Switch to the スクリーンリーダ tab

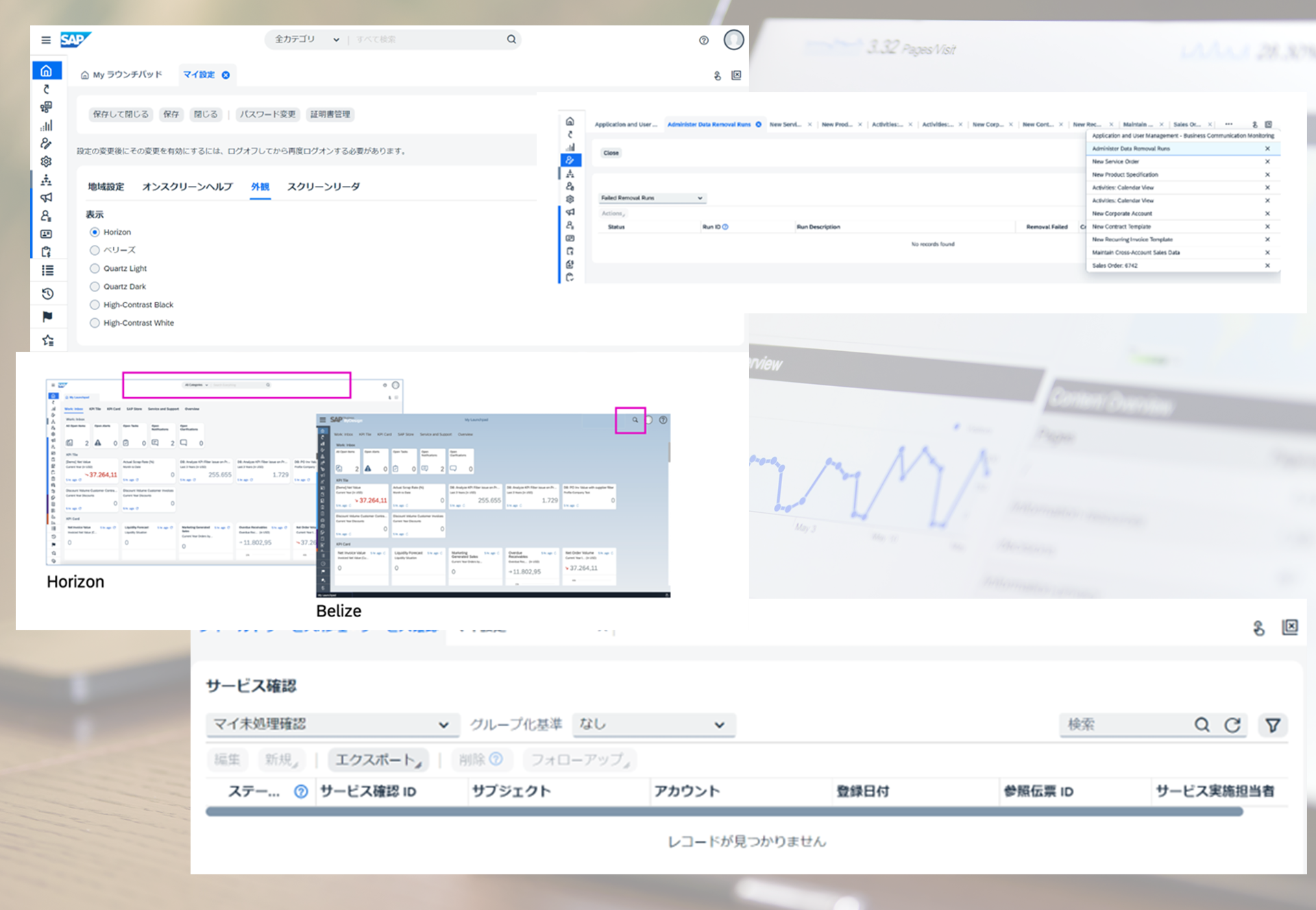(323, 187)
